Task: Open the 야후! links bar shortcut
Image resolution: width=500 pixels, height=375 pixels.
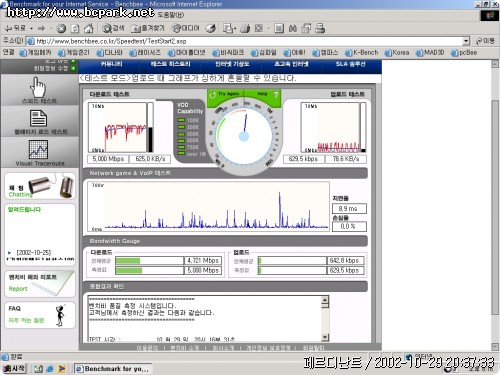Action: coord(294,53)
